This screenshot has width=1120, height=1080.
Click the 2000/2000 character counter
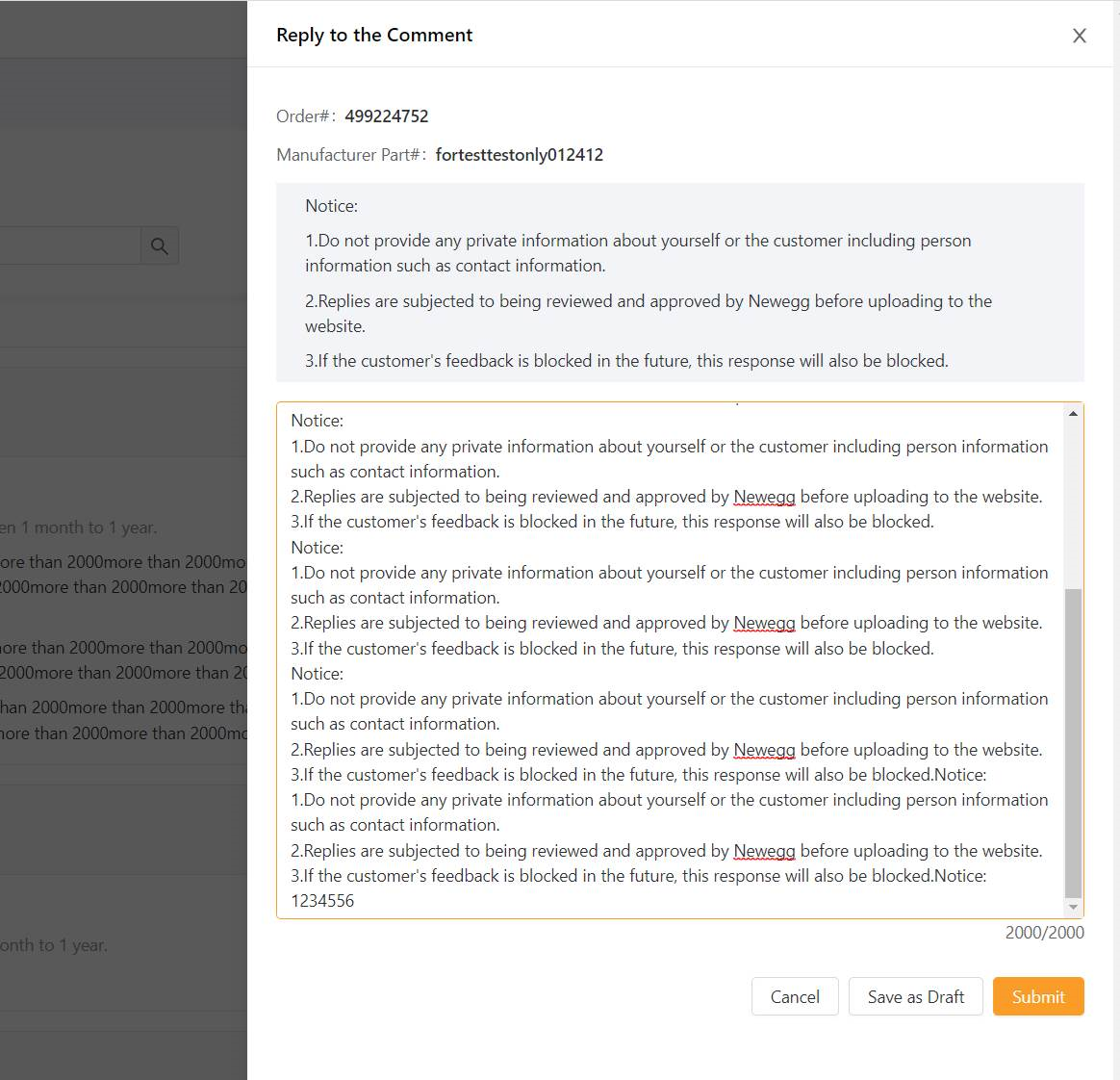(1044, 933)
